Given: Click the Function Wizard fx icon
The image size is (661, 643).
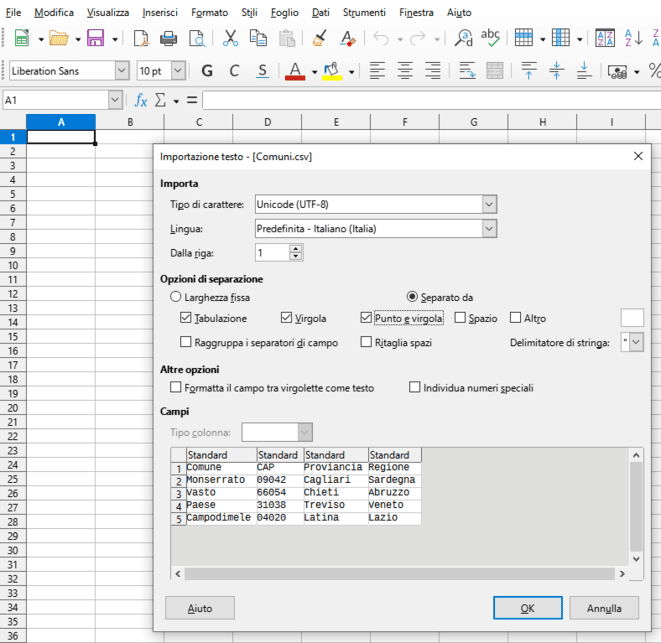Looking at the screenshot, I should point(141,101).
